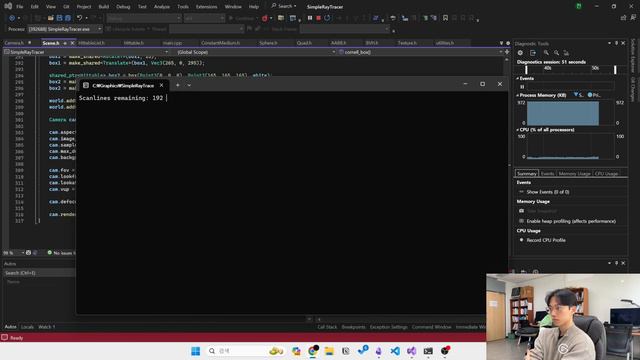Viewport: 640px width, 360px height.
Task: Click the Open File folder icon
Action: [x=51, y=18]
